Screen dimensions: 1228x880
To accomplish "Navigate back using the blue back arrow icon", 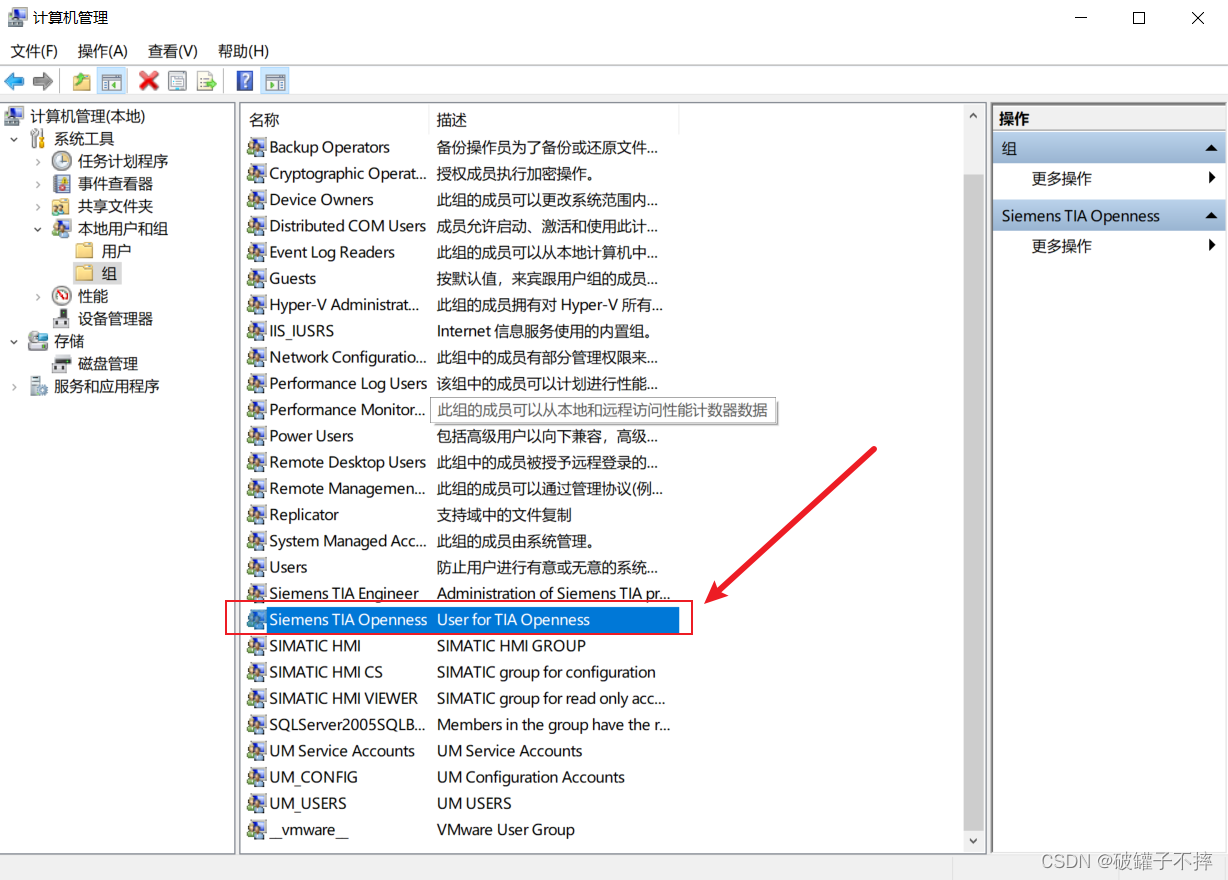I will click(14, 81).
